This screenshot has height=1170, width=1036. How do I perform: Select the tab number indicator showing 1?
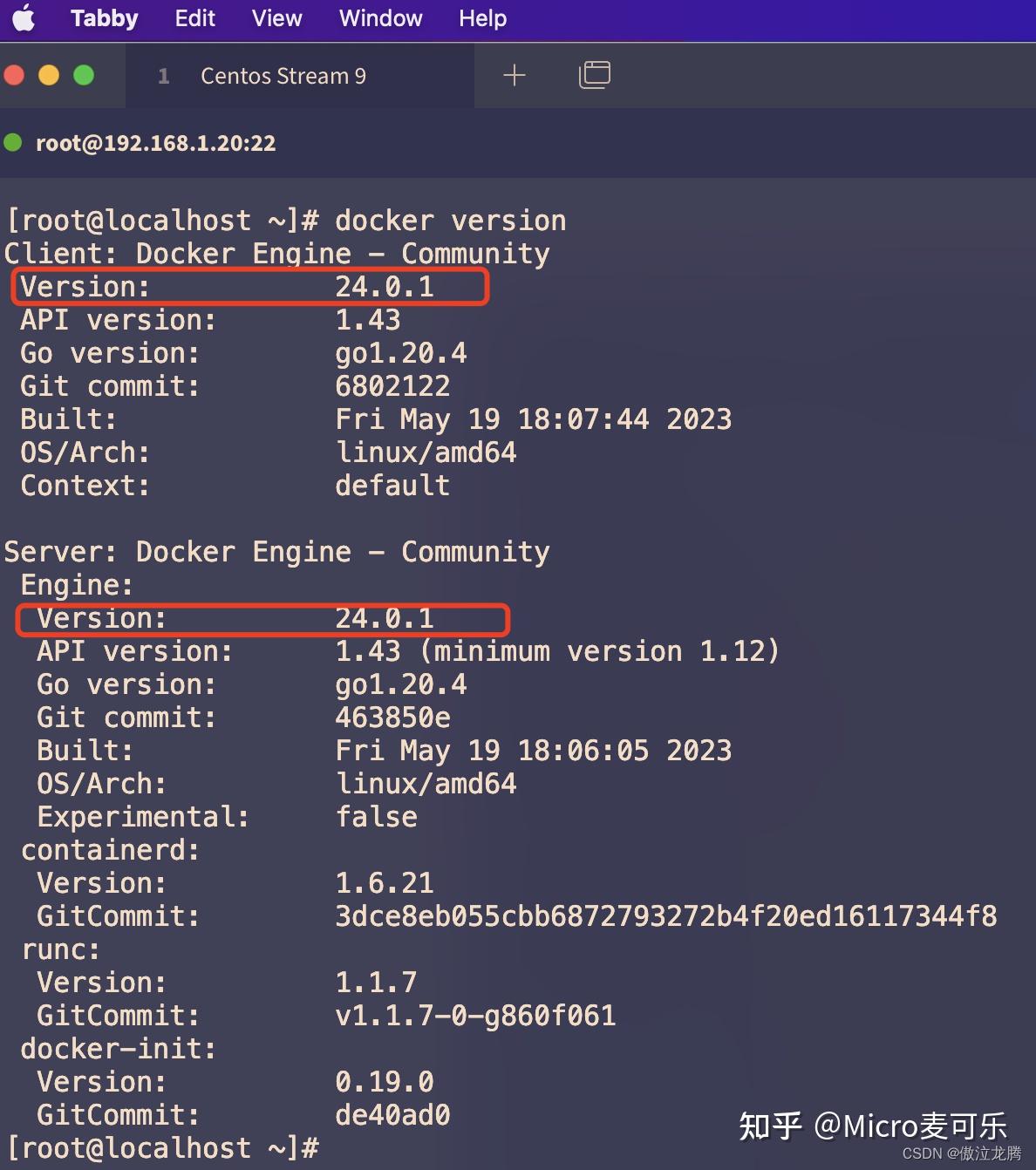(164, 76)
